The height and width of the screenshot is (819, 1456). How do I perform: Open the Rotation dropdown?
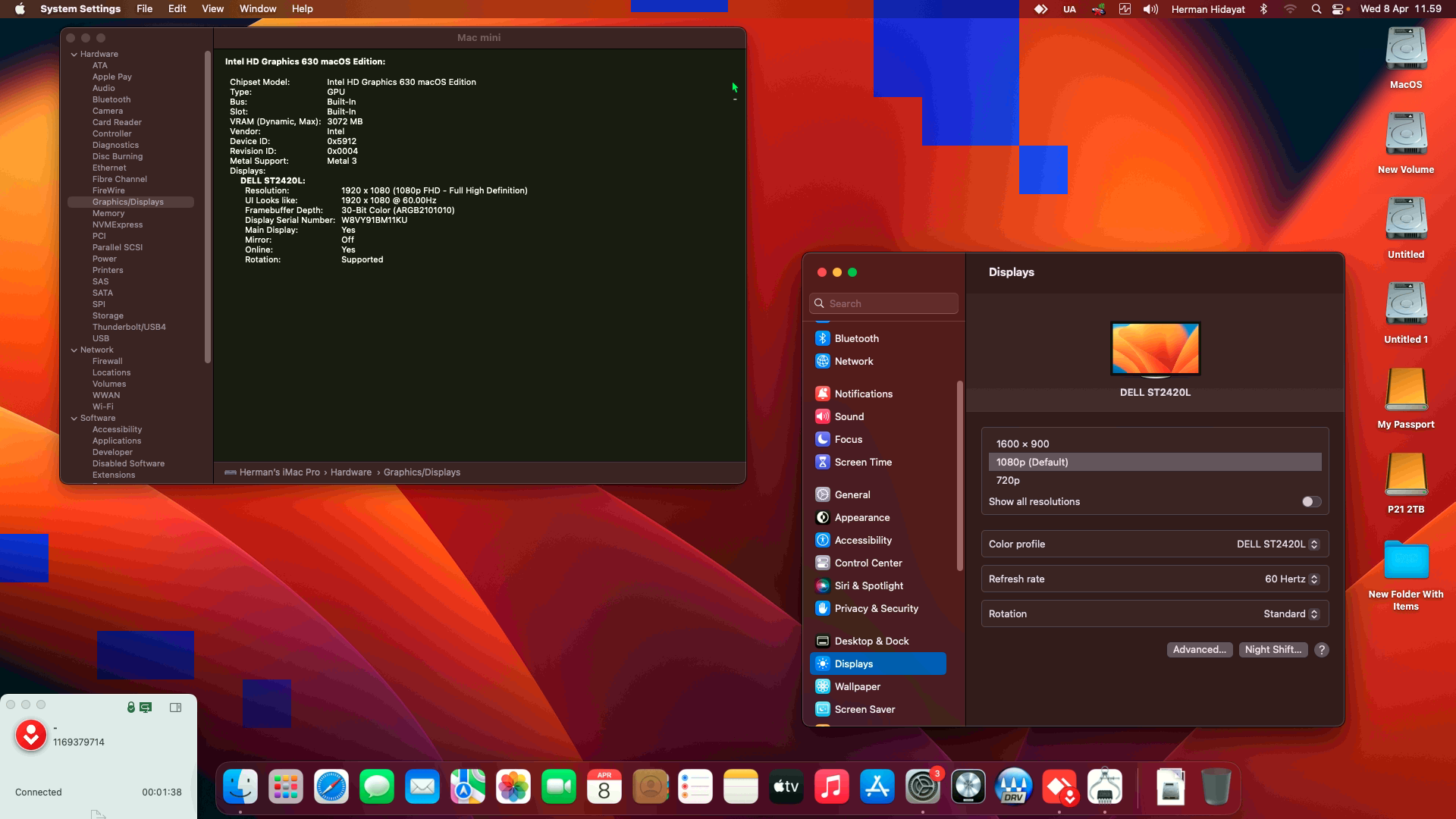1291,613
